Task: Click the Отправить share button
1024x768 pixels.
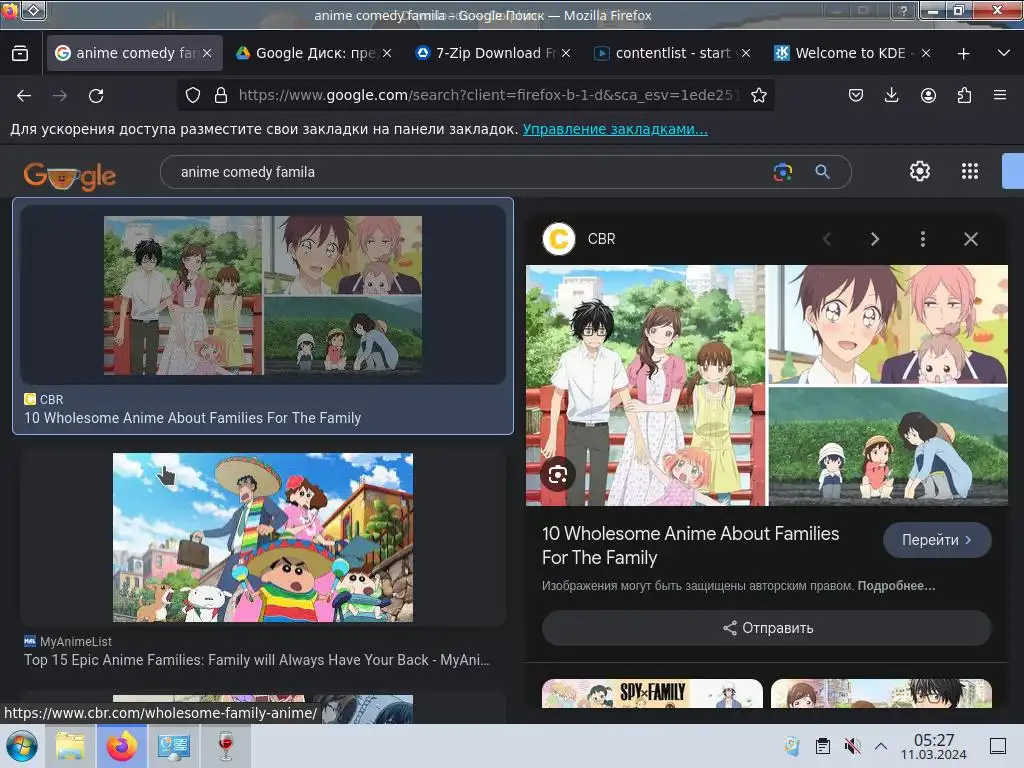Action: [x=767, y=628]
